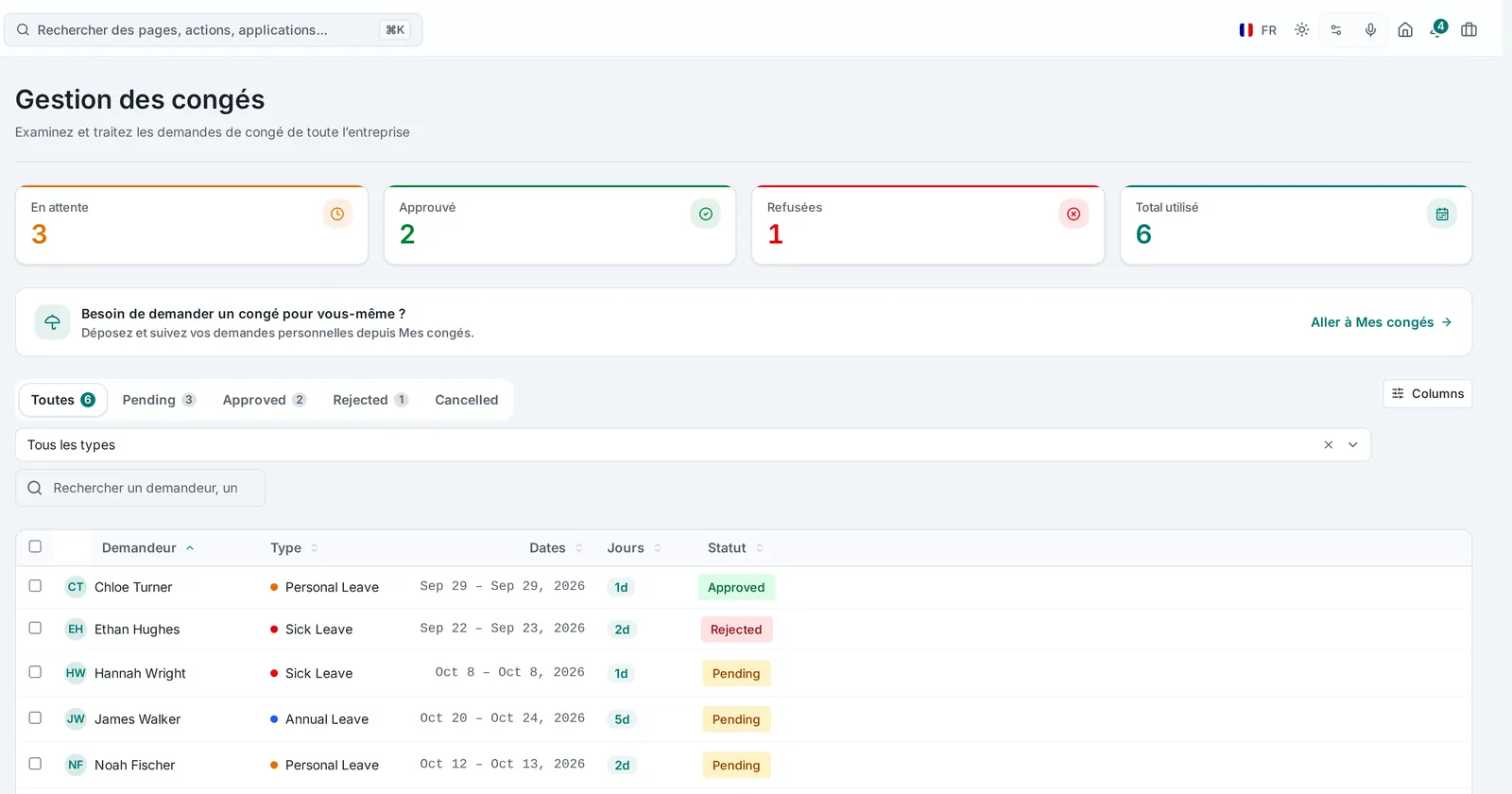This screenshot has width=1512, height=794.
Task: Click the Refusées cross icon
Action: click(x=1074, y=214)
